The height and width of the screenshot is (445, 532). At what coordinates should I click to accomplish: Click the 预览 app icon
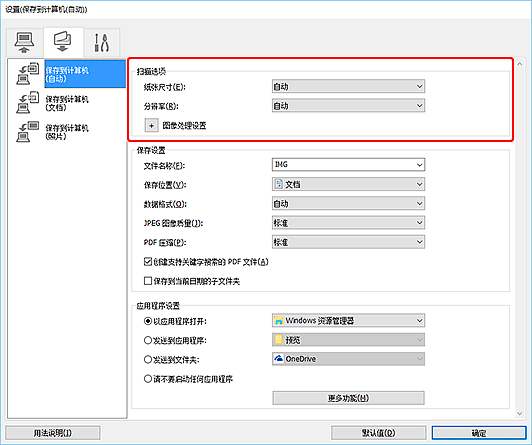[279, 340]
